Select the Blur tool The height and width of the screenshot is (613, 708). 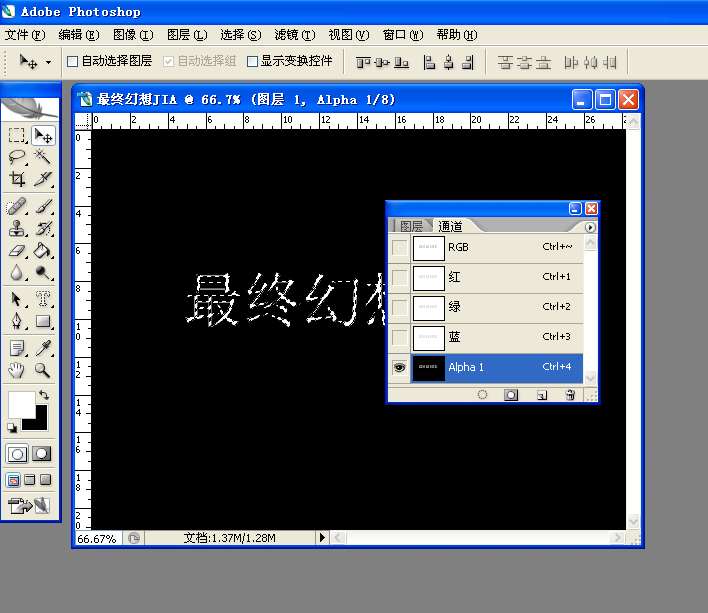pyautogui.click(x=17, y=273)
